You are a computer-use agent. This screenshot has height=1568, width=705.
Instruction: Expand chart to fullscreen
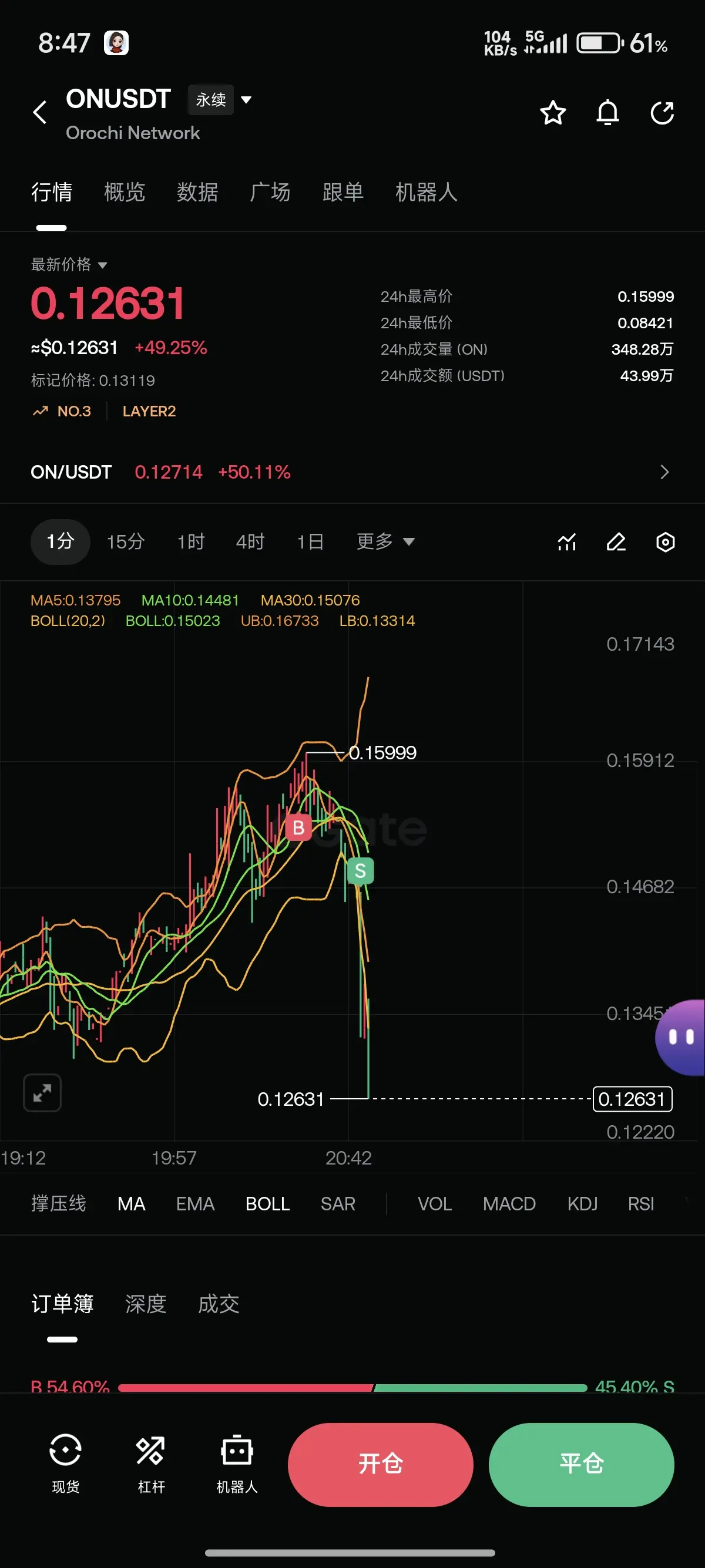[42, 1093]
